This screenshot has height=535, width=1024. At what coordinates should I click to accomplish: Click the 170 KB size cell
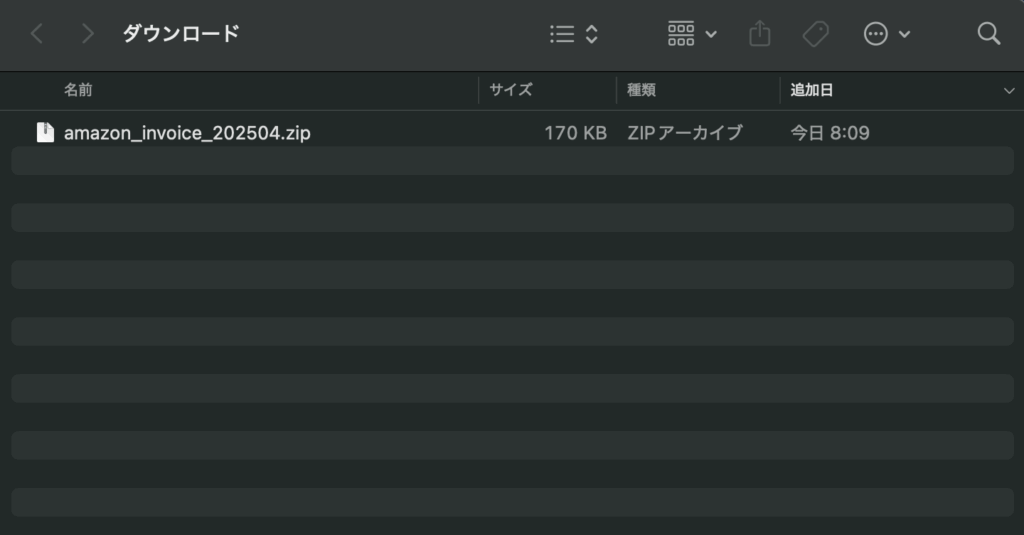tap(575, 132)
